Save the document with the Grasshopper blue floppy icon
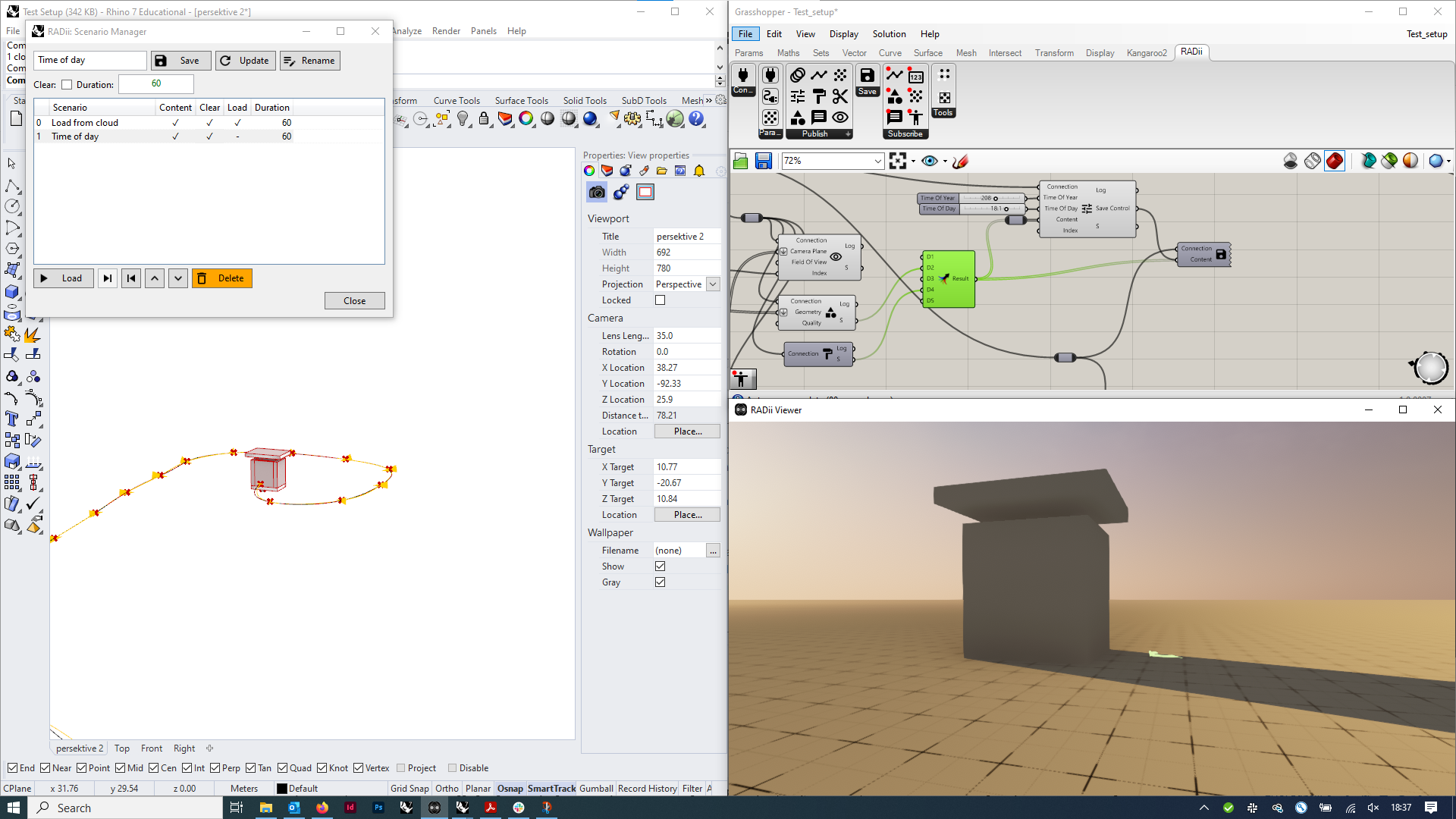The width and height of the screenshot is (1456, 819). click(x=764, y=161)
